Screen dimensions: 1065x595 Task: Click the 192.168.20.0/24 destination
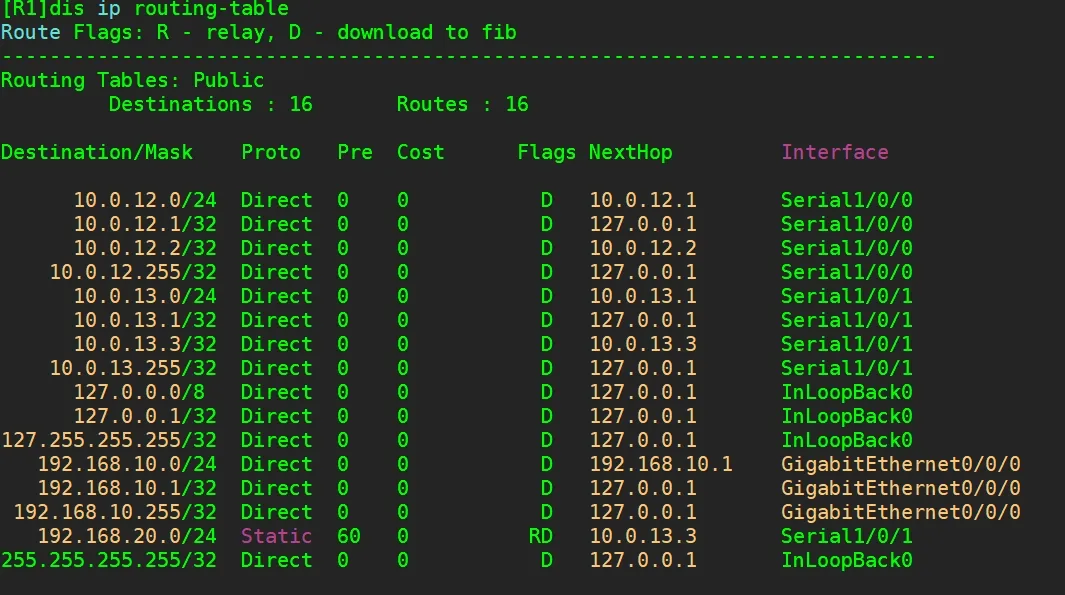click(x=127, y=536)
